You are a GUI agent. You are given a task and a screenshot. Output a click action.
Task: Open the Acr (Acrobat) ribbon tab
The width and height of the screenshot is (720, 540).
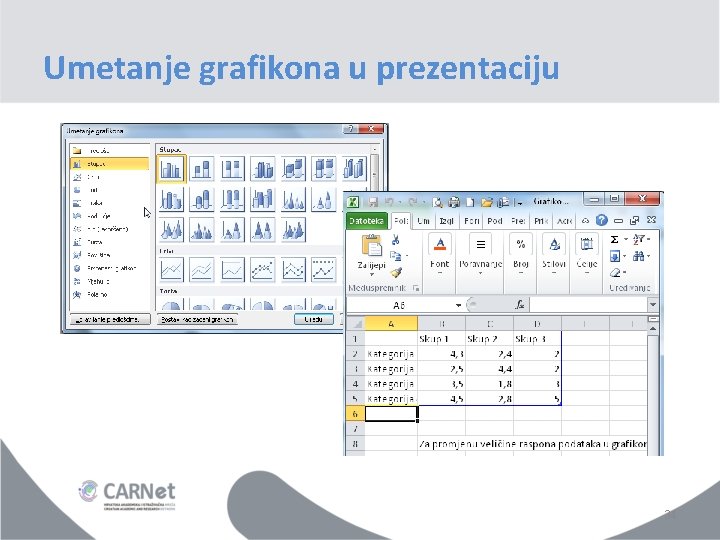click(564, 221)
